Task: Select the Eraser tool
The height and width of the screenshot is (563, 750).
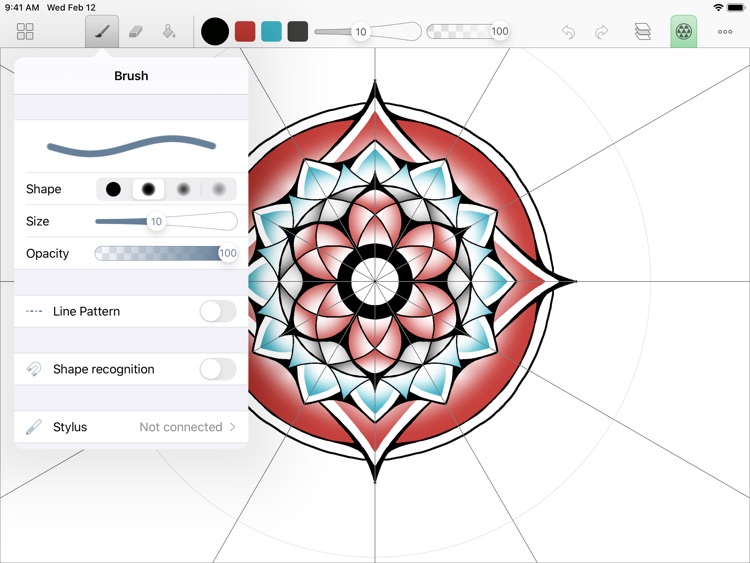Action: (135, 32)
